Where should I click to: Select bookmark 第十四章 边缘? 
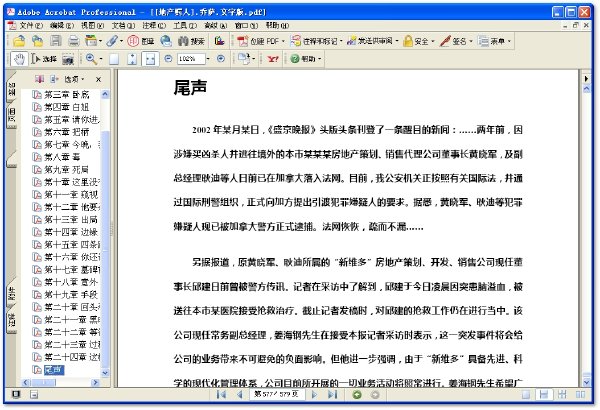71,232
